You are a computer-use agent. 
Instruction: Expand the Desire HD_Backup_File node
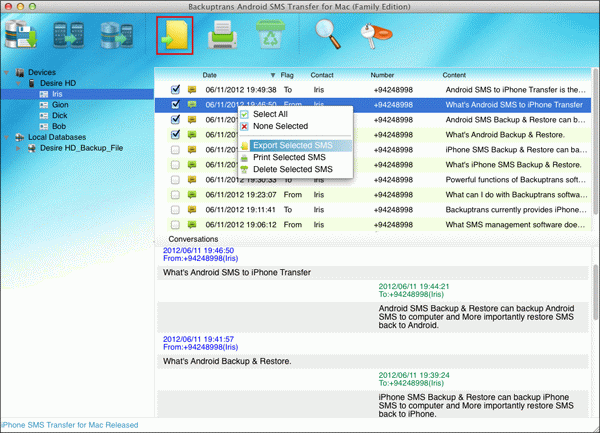pyautogui.click(x=18, y=148)
